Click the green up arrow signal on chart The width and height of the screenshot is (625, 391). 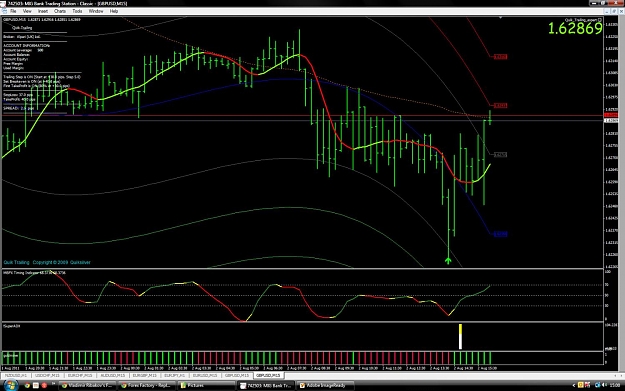pos(448,261)
